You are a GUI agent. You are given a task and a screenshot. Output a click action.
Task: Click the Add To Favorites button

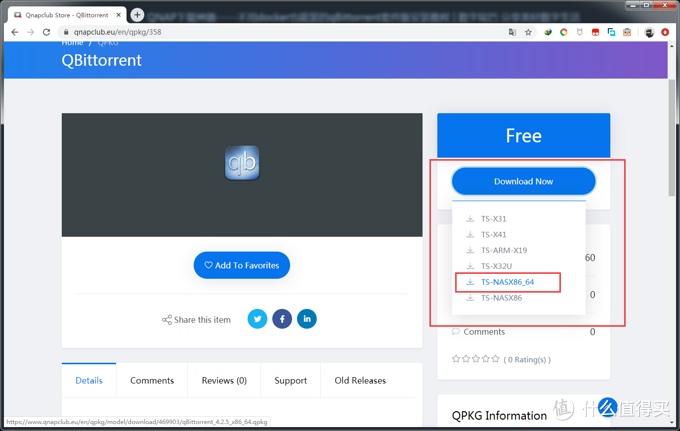point(242,265)
